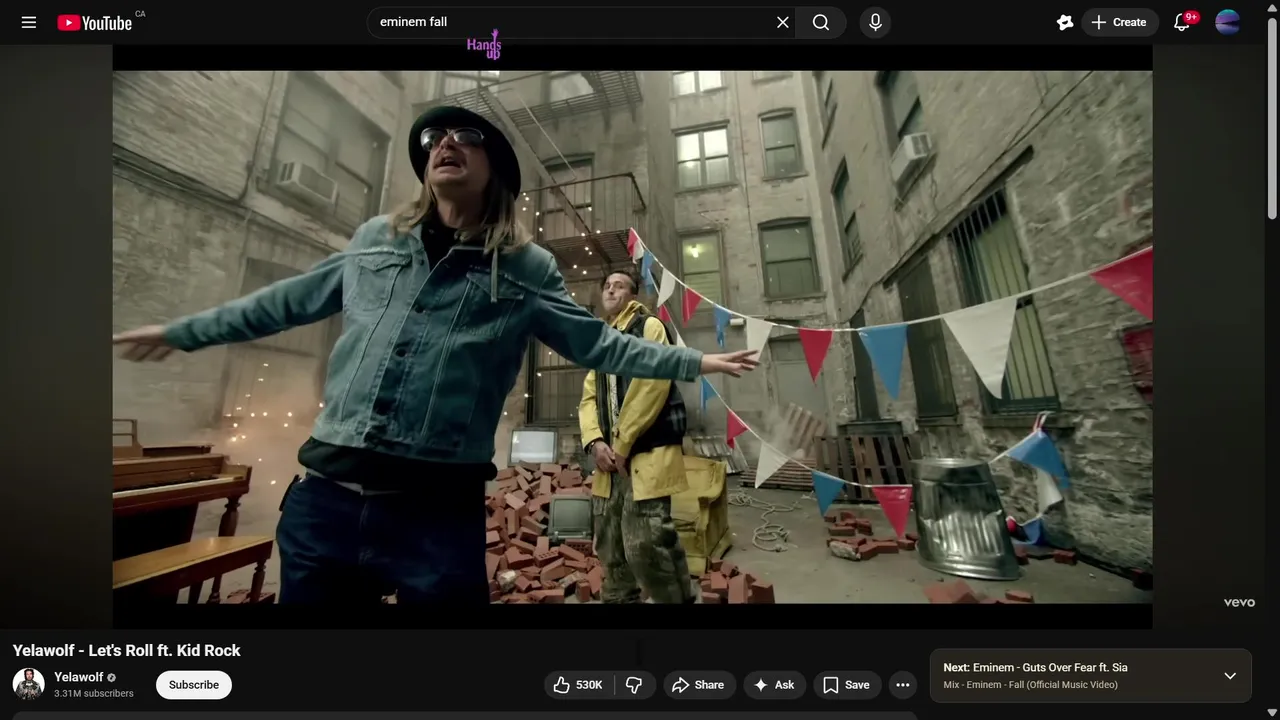The width and height of the screenshot is (1280, 720).
Task: Open the more actions three-dot menu
Action: pyautogui.click(x=903, y=685)
